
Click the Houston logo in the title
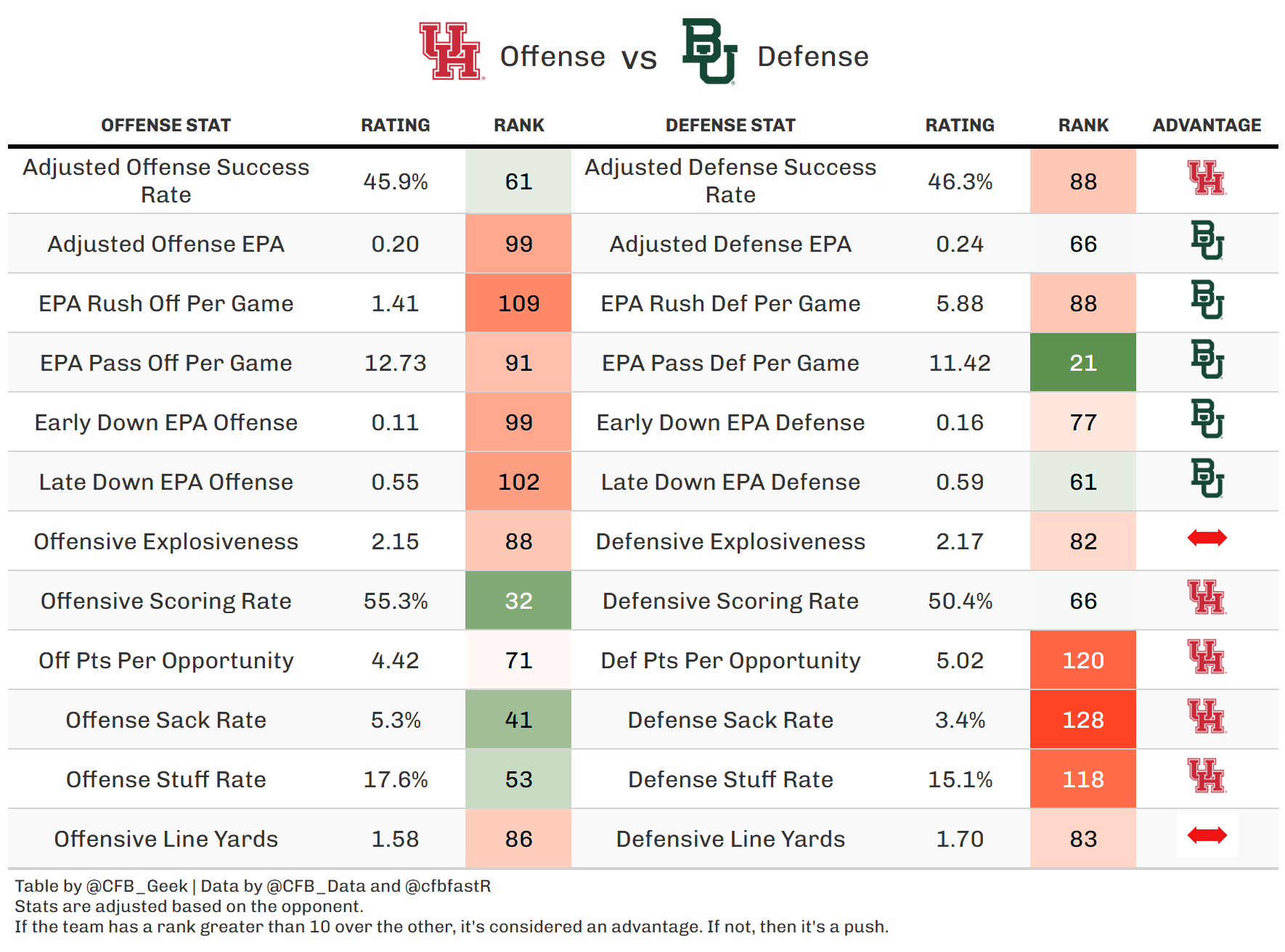pyautogui.click(x=451, y=52)
